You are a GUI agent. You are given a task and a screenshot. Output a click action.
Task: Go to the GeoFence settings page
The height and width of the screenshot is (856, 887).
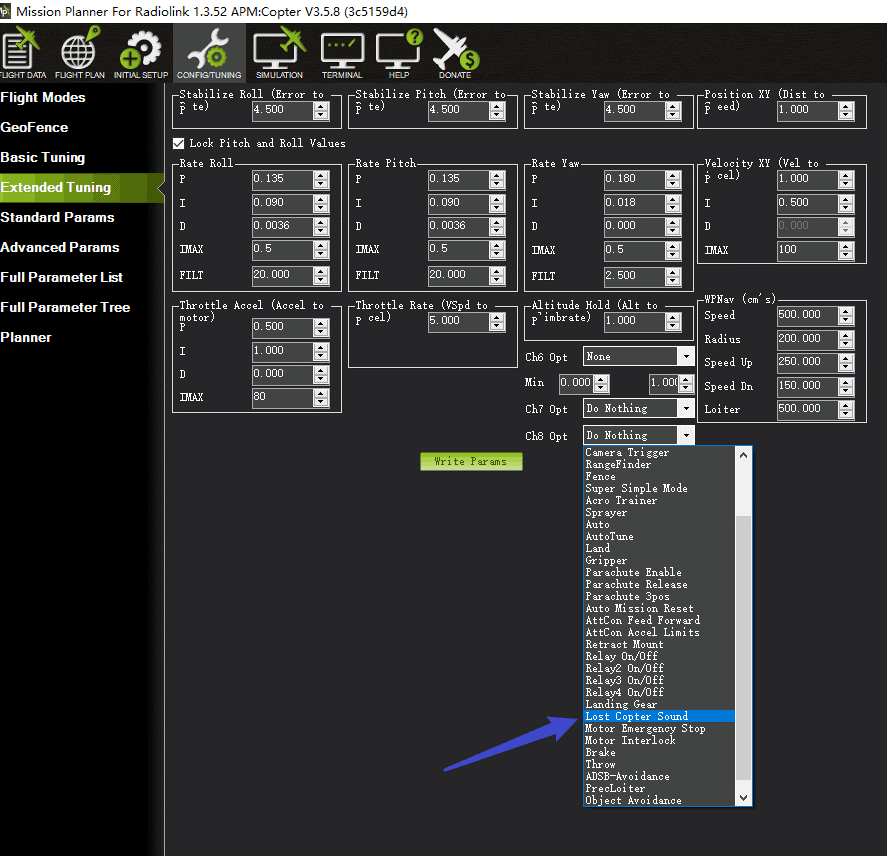point(34,127)
